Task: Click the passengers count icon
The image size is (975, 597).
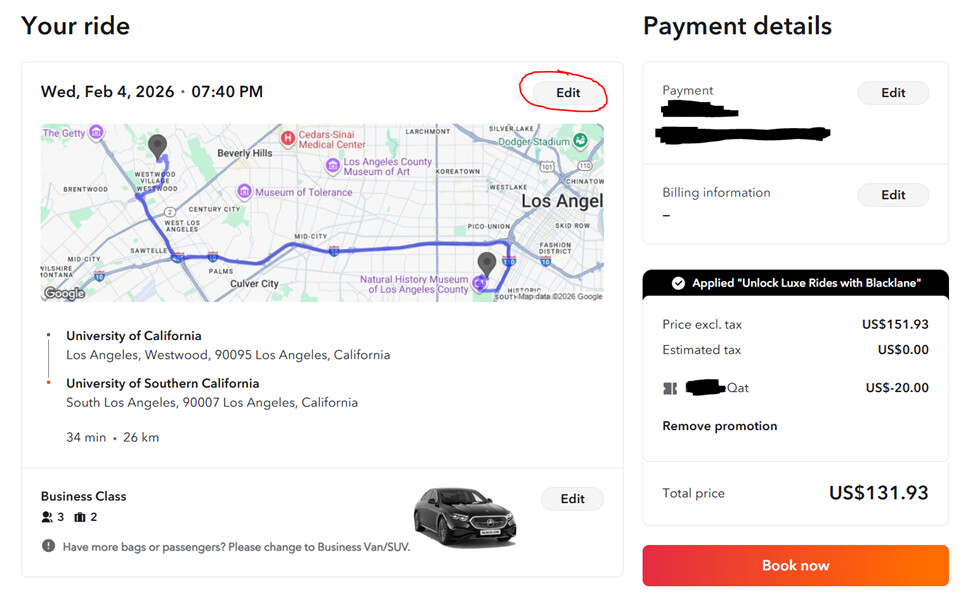Action: coord(47,517)
